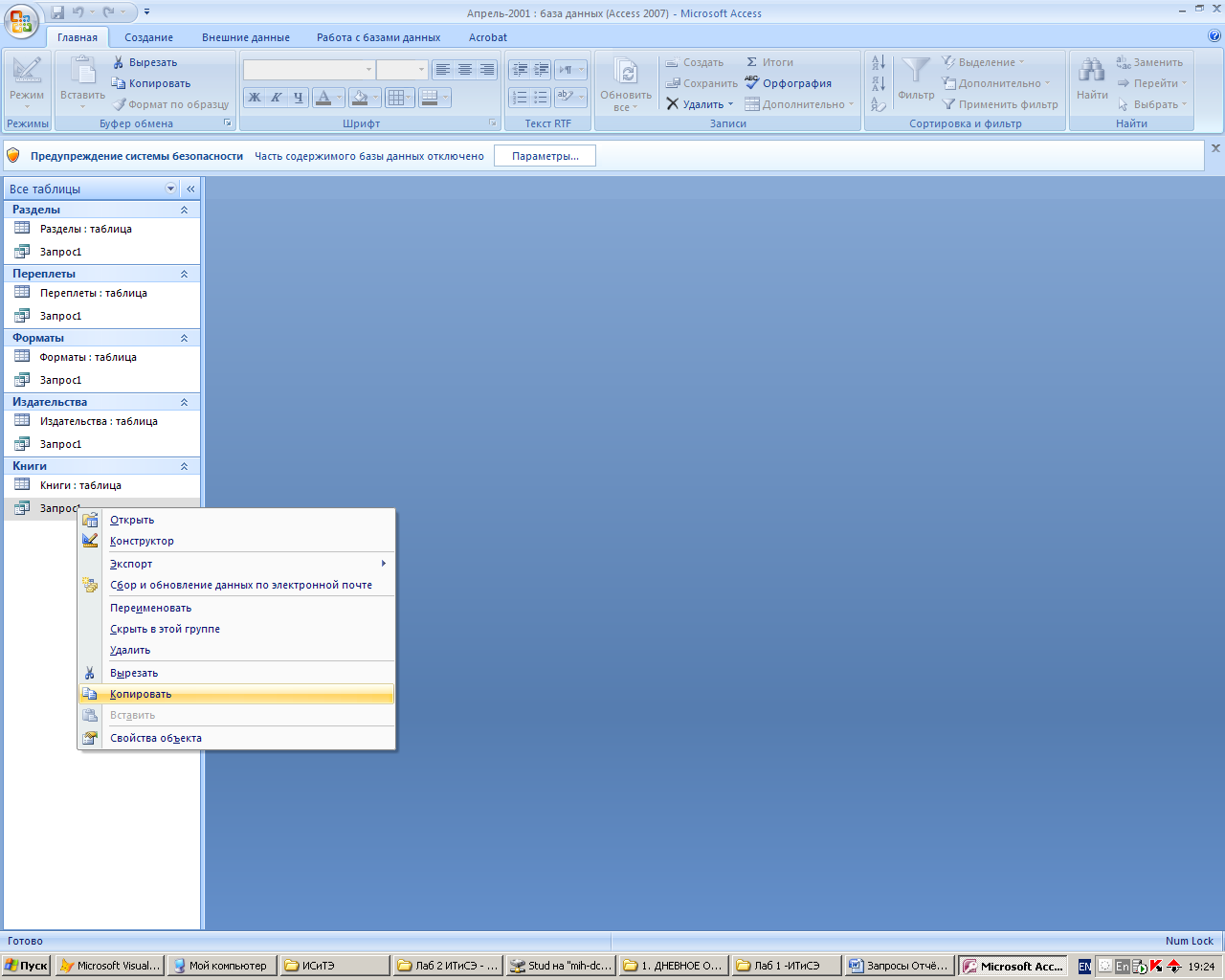Open Экспорт submenu in context menu
The height and width of the screenshot is (980, 1225).
[x=236, y=564]
